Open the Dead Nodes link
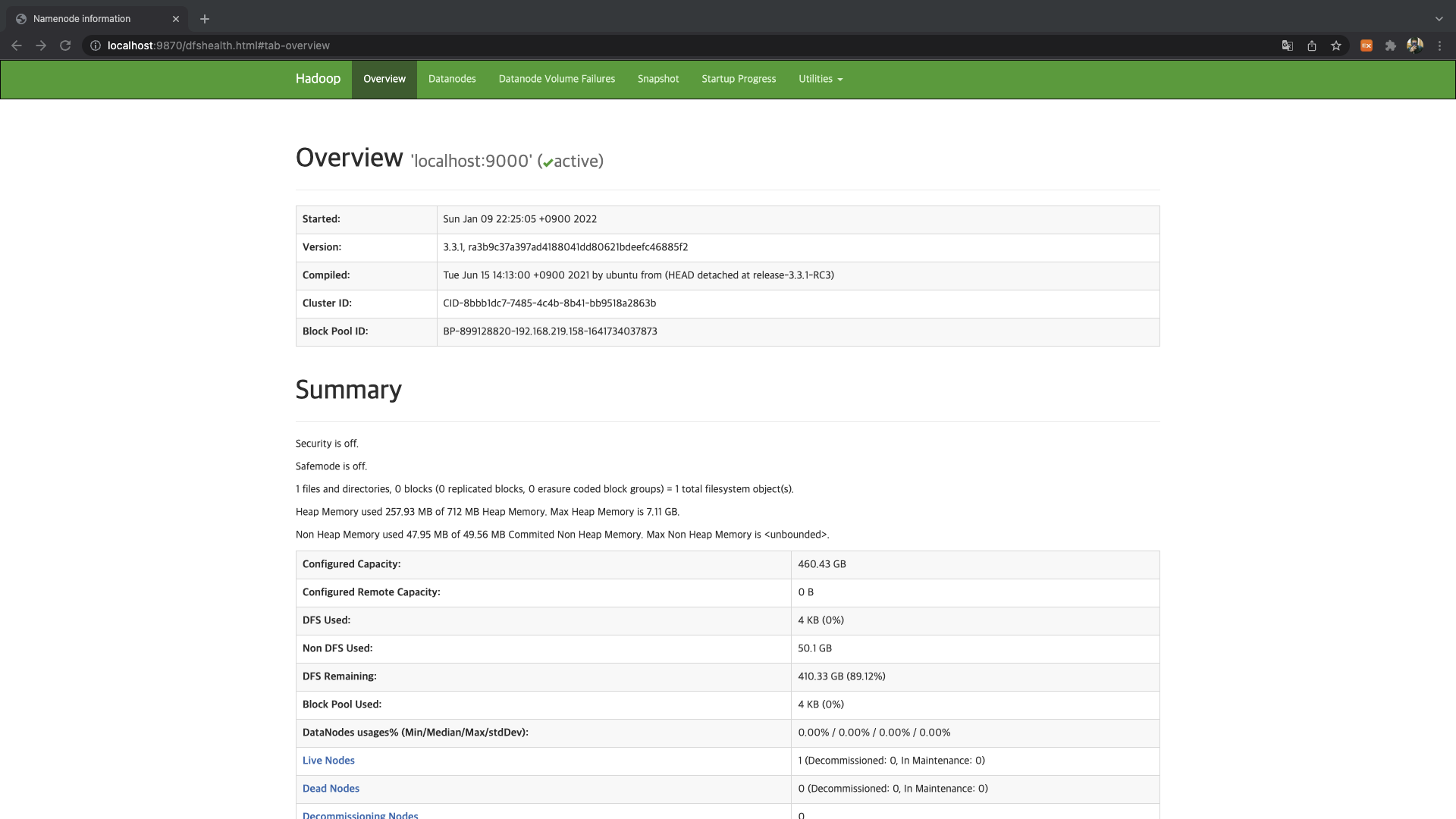1456x819 pixels. point(331,789)
